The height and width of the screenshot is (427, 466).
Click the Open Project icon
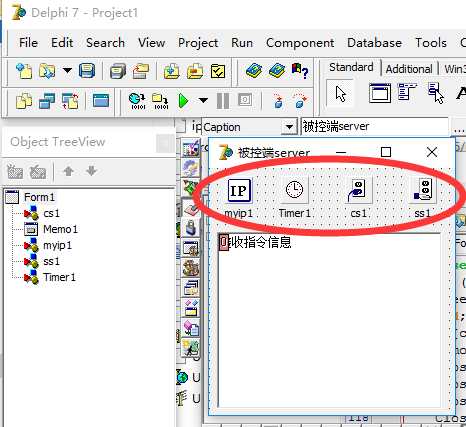pyautogui.click(x=141, y=71)
